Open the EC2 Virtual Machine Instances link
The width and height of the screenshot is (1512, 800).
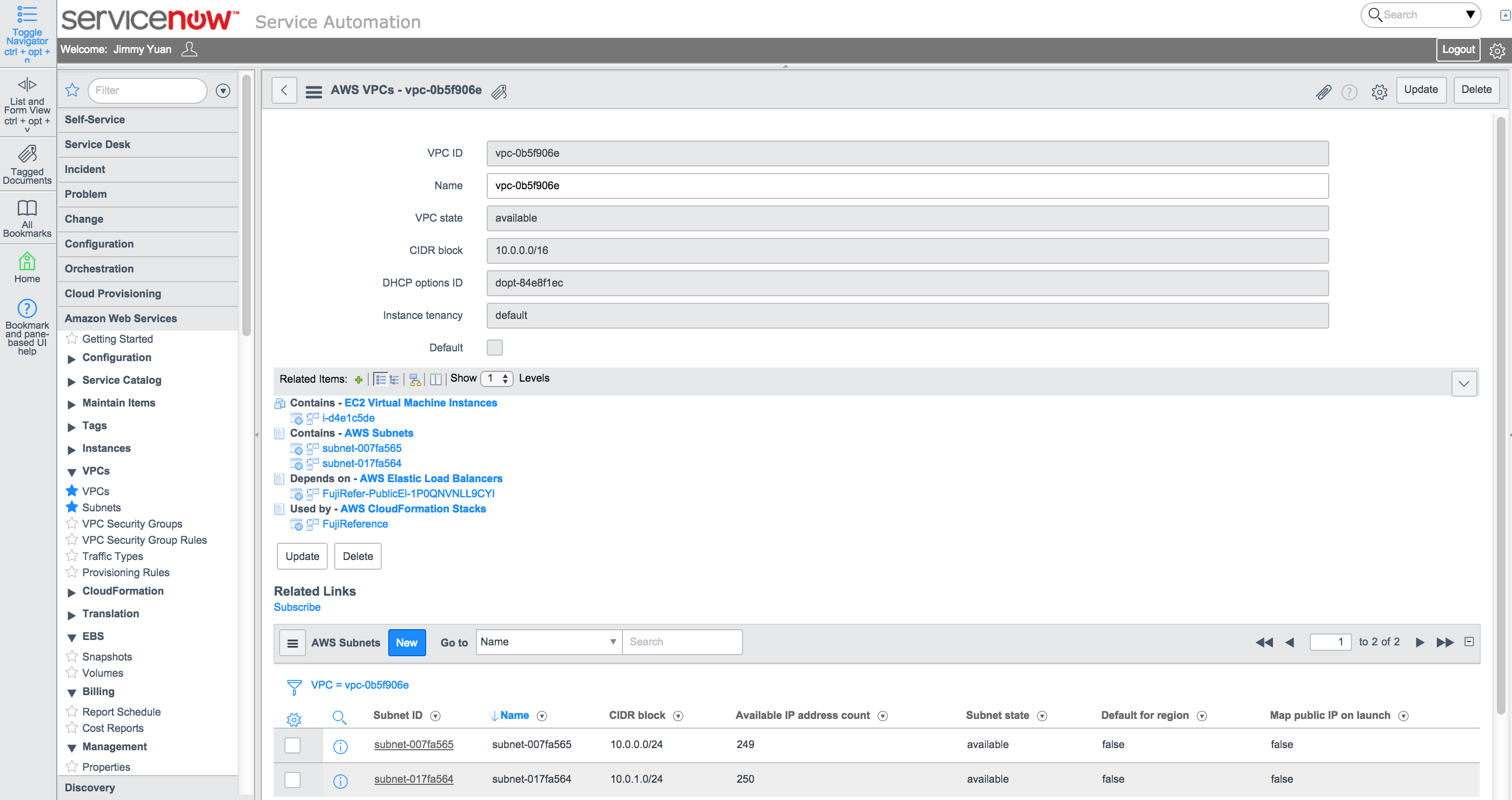coord(420,402)
